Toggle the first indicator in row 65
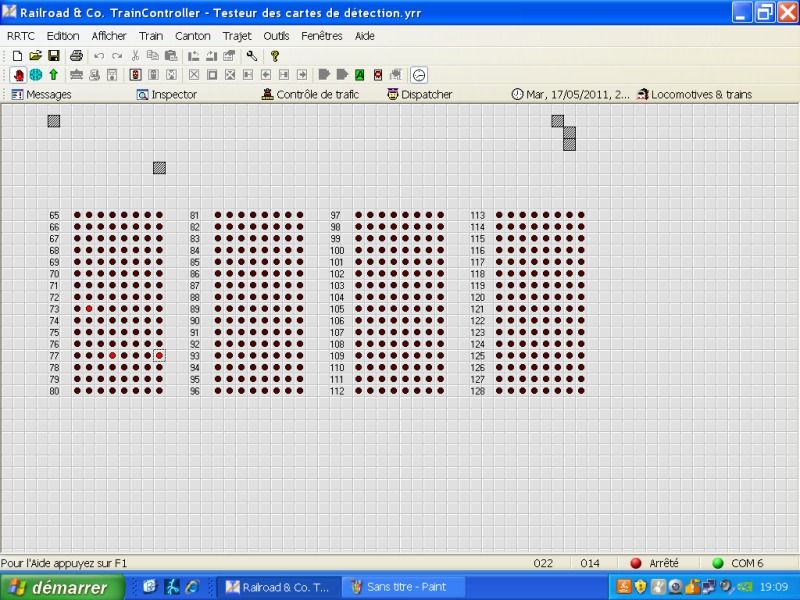The image size is (800, 600). (78, 215)
